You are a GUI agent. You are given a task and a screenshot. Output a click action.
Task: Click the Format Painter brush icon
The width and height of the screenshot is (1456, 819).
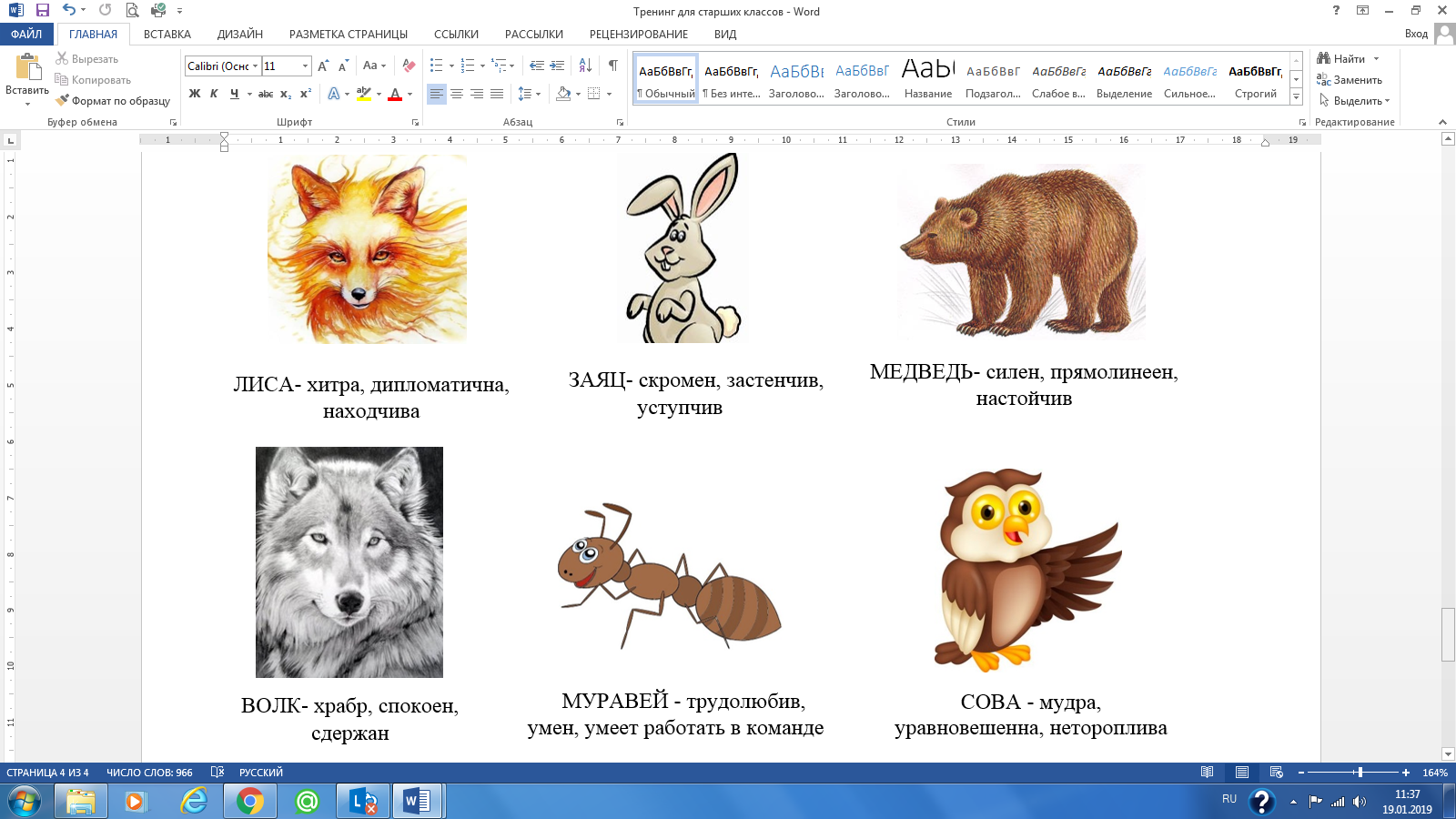pos(63,101)
